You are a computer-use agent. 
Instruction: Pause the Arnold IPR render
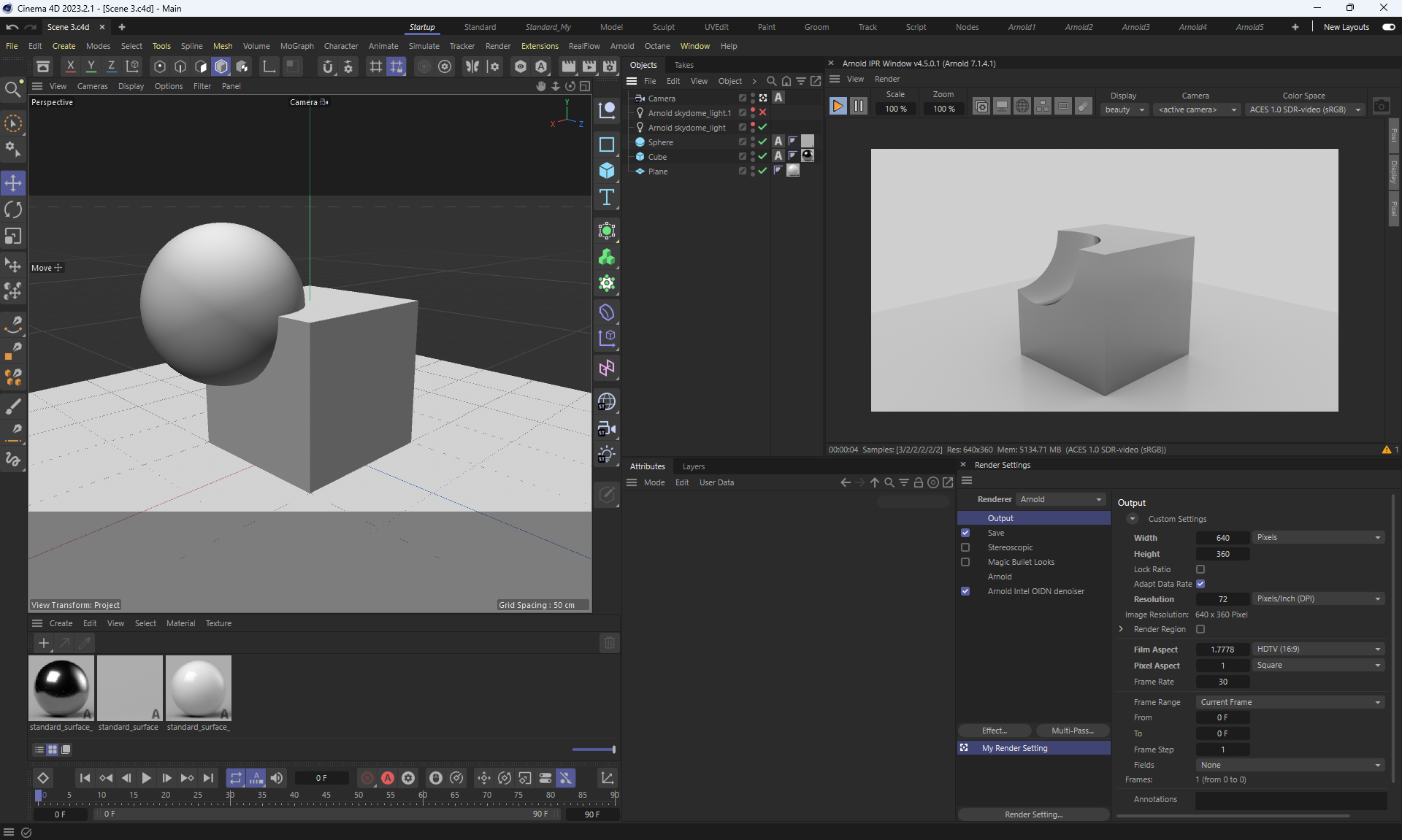pyautogui.click(x=859, y=107)
